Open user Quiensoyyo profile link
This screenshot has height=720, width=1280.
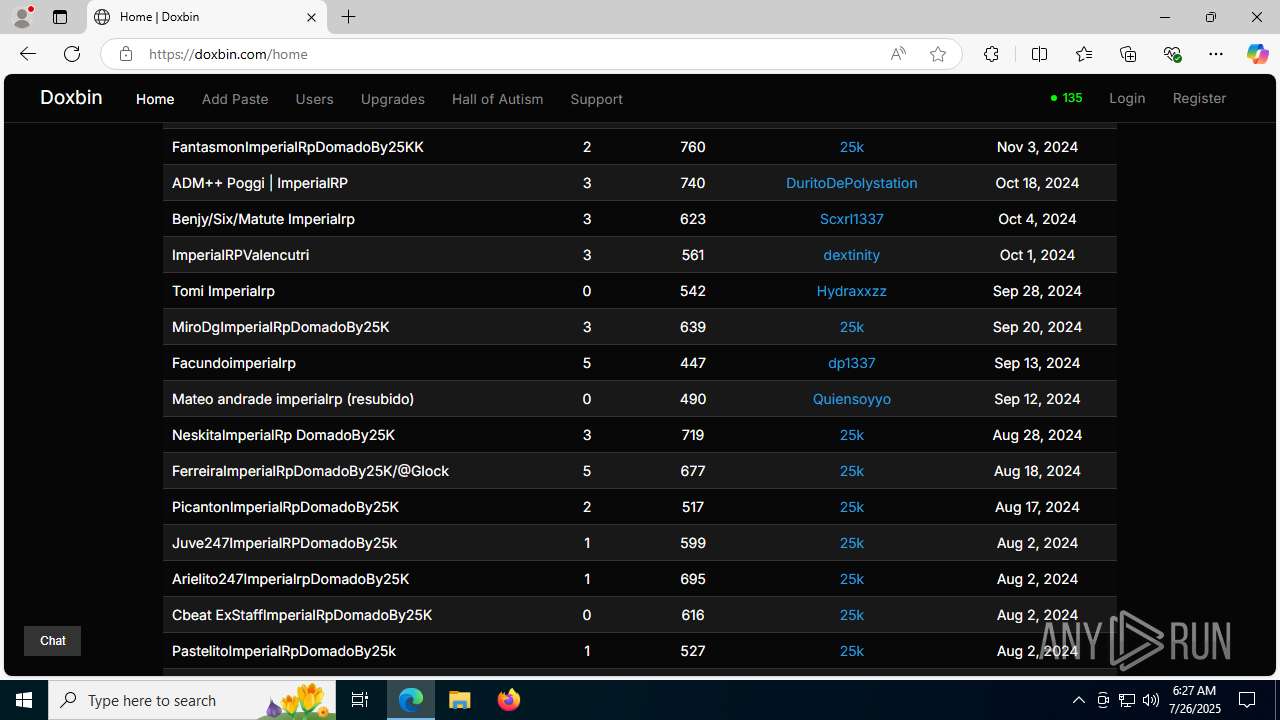tap(851, 399)
